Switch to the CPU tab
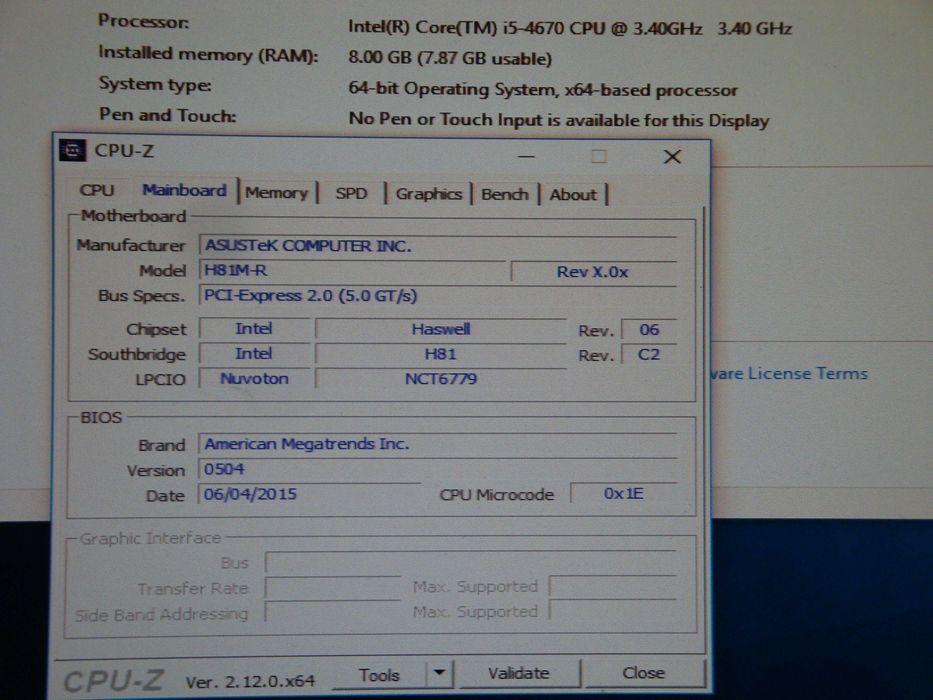Screen dimensions: 933x700 tap(96, 190)
